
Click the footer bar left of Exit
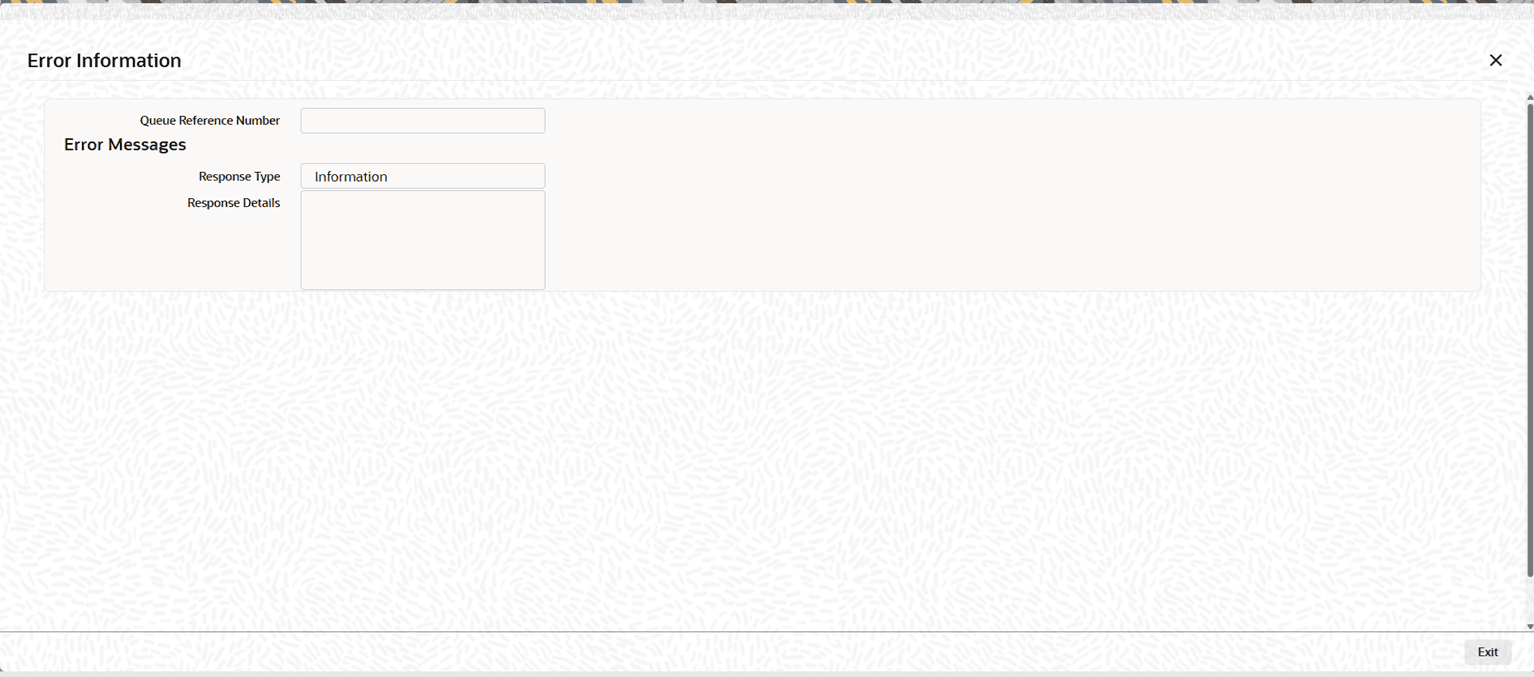pos(730,652)
